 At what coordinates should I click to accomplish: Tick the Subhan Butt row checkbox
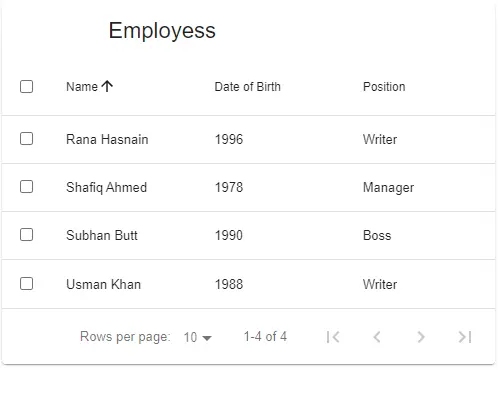coord(26,235)
